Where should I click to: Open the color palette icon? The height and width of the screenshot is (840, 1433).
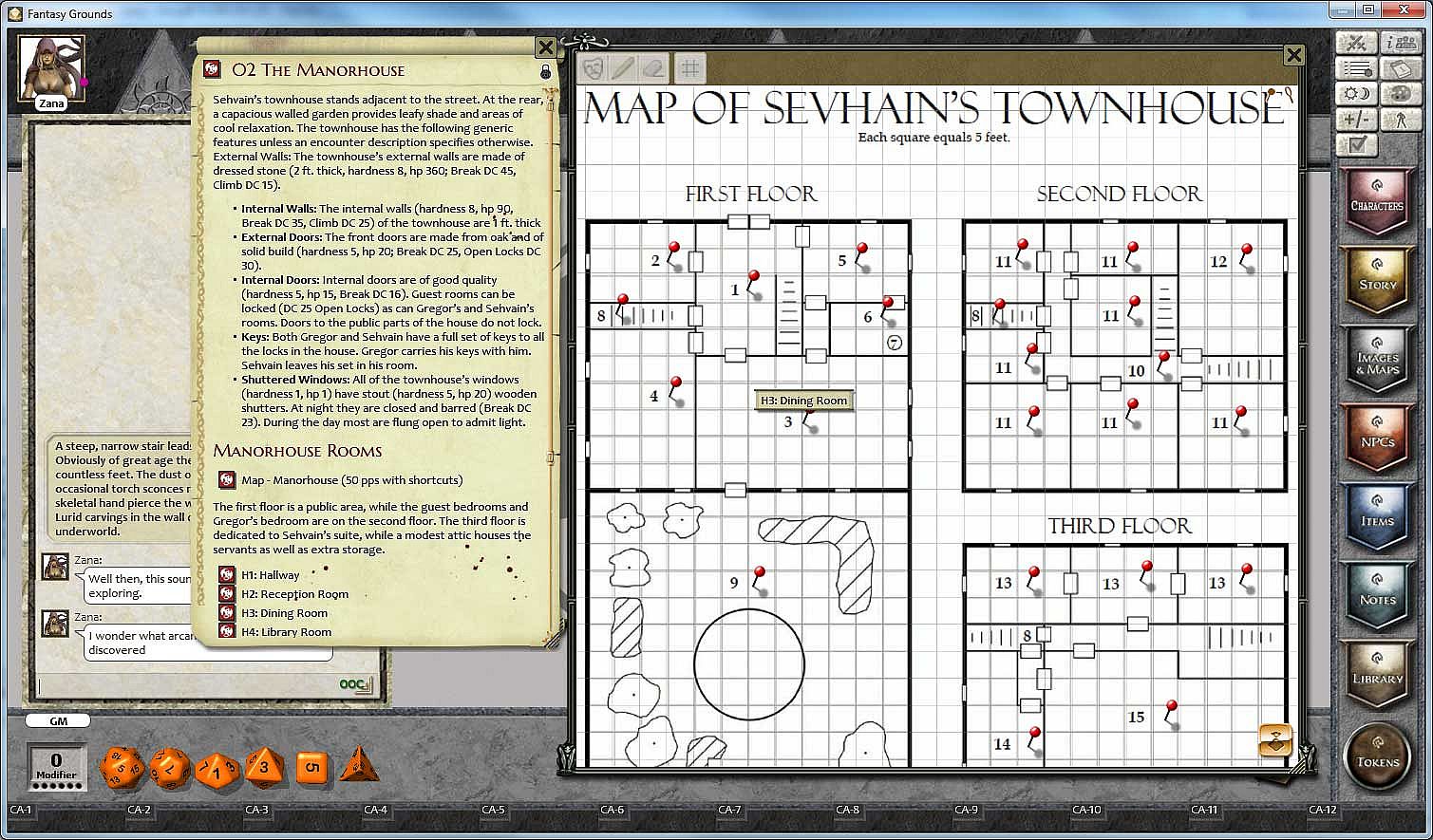point(1401,94)
